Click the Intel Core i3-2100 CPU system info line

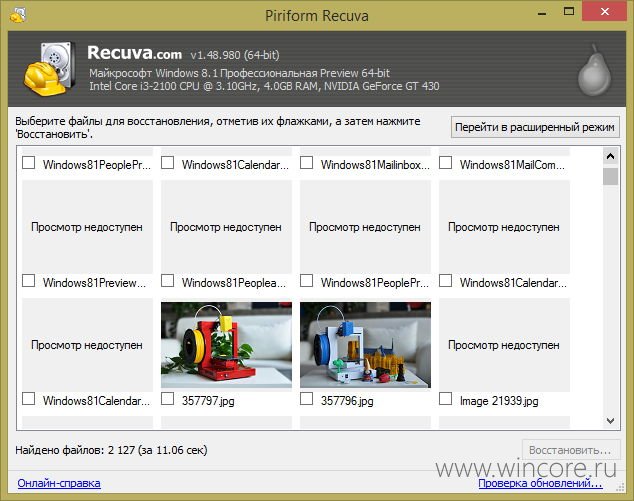point(264,86)
